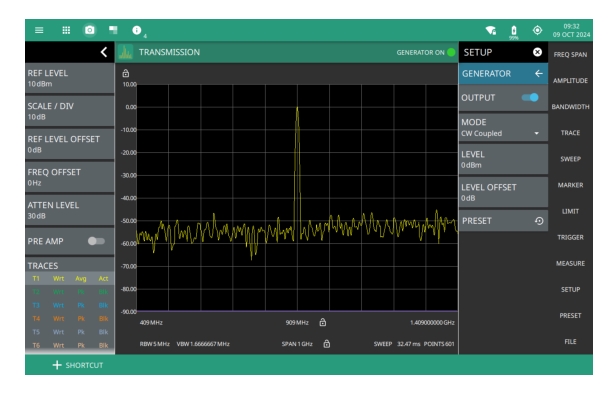Click the PRESET reset icon in generator
This screenshot has height=394, width=615.
(539, 221)
